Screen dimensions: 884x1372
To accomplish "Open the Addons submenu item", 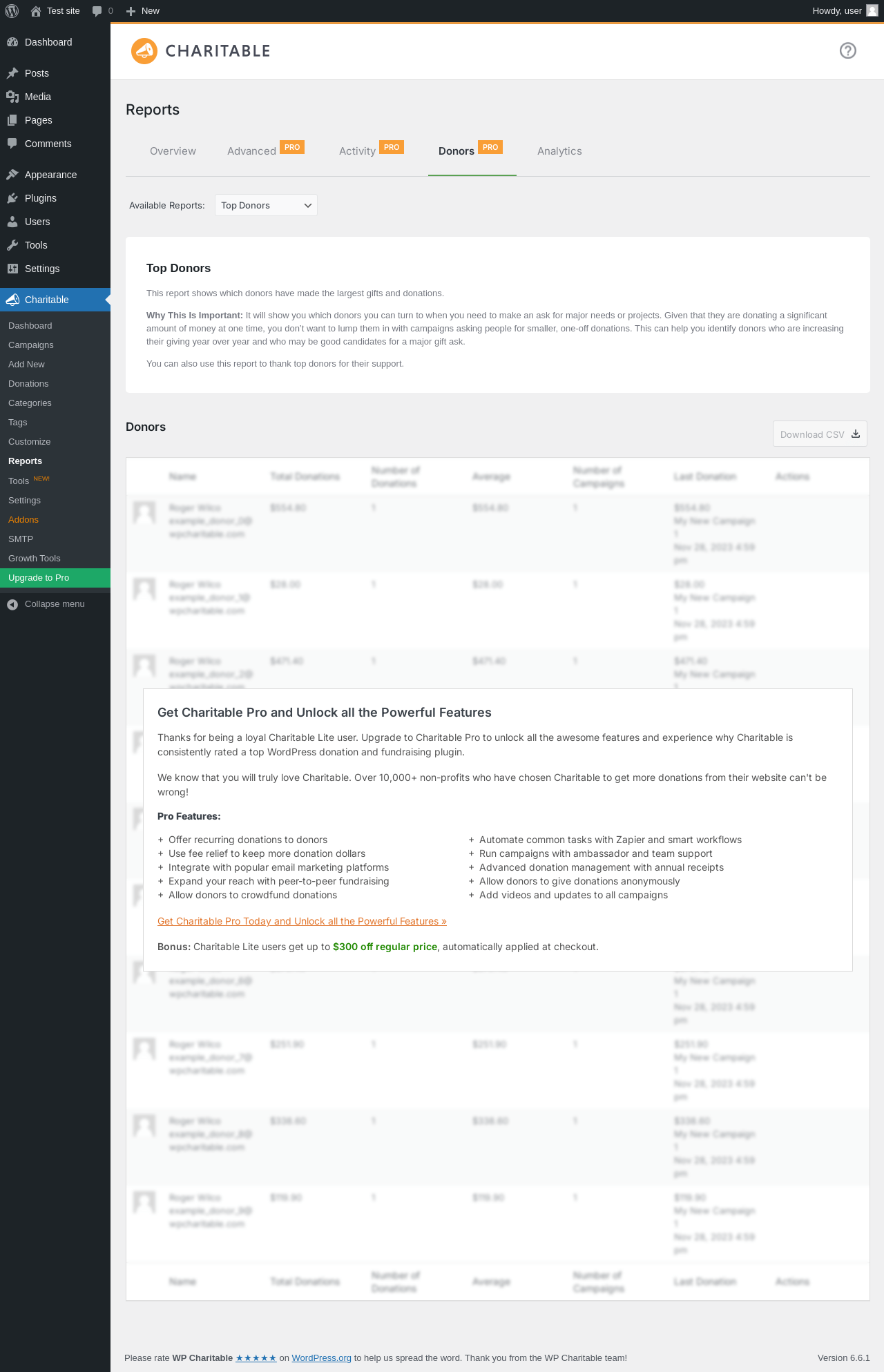I will [55, 520].
